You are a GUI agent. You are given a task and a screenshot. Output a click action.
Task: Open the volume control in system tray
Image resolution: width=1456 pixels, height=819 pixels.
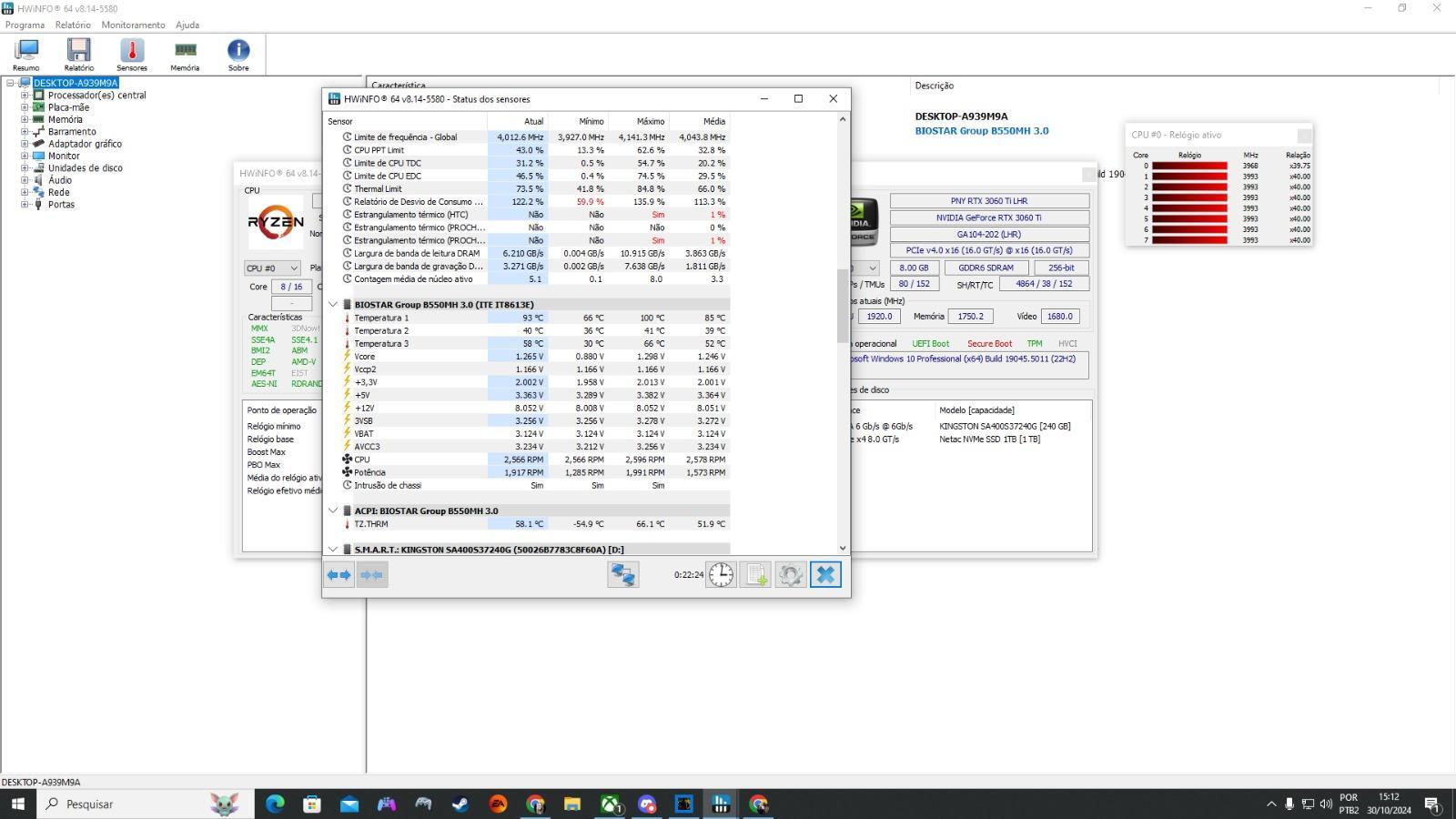point(1326,804)
